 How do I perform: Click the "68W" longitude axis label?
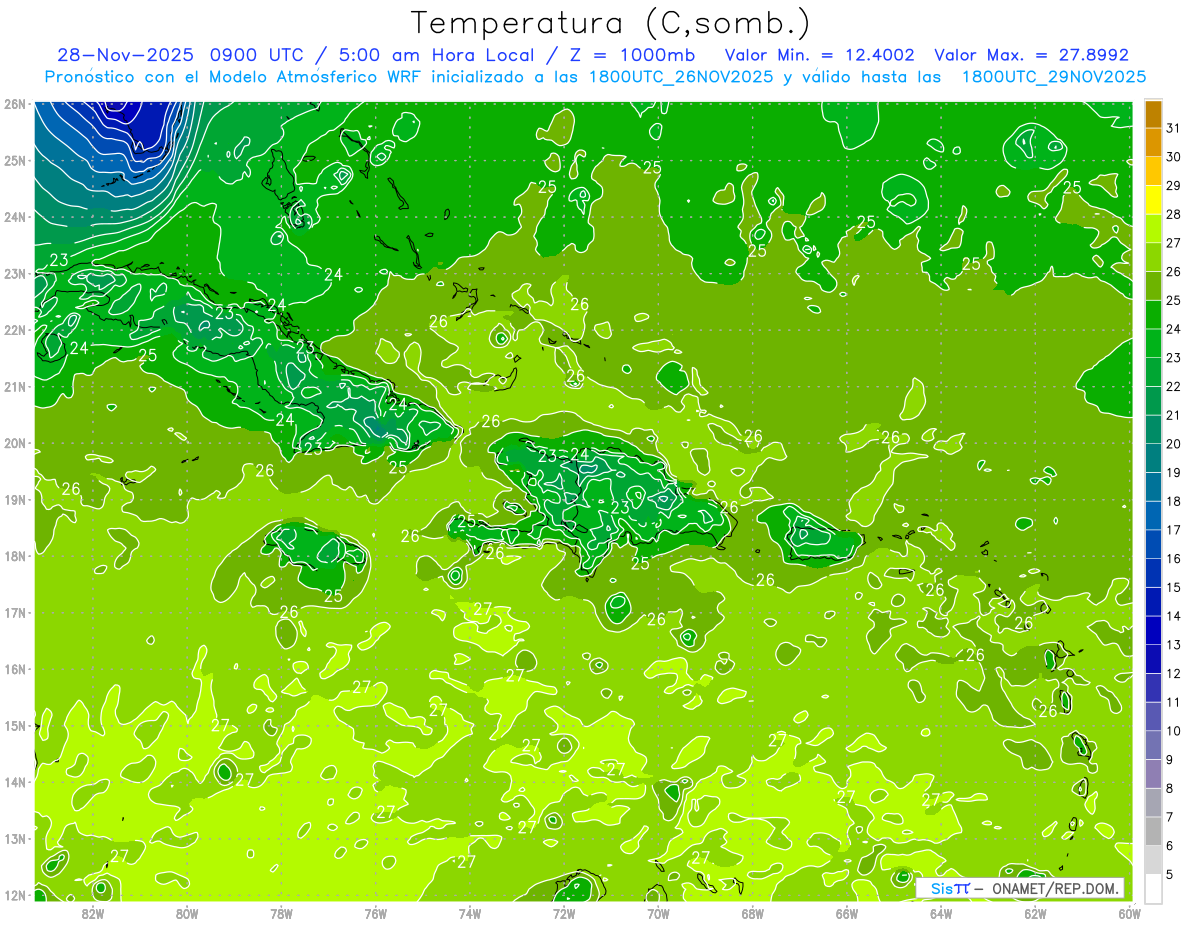click(x=753, y=914)
